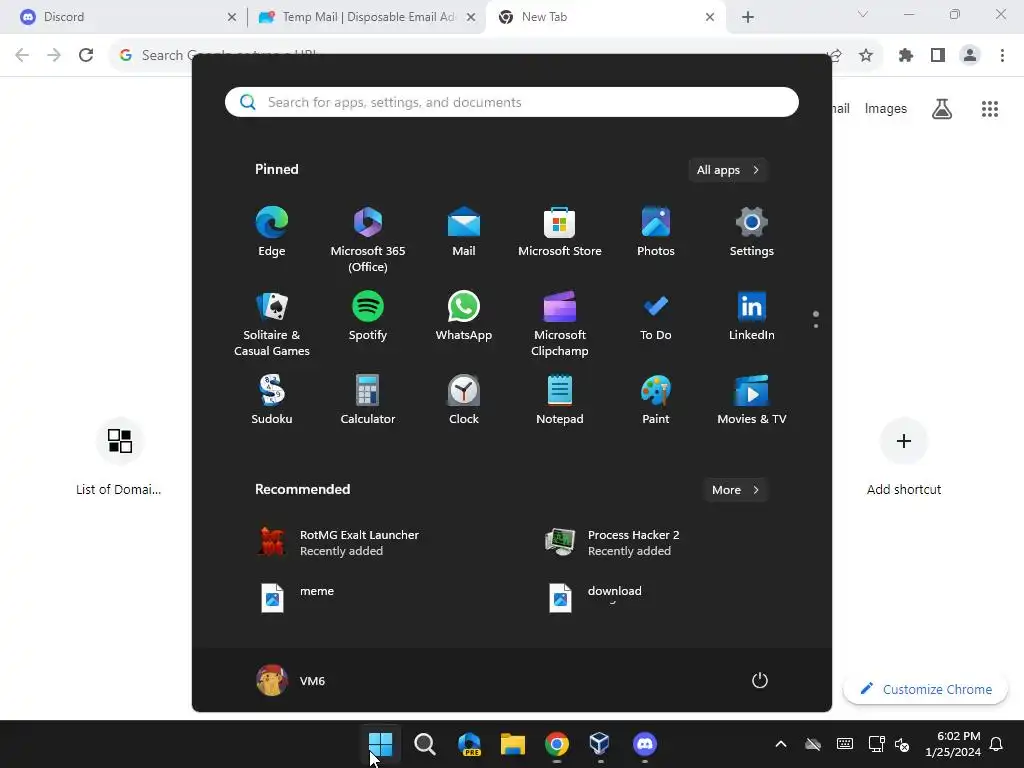
Task: Open clock and date flyout
Action: (953, 744)
